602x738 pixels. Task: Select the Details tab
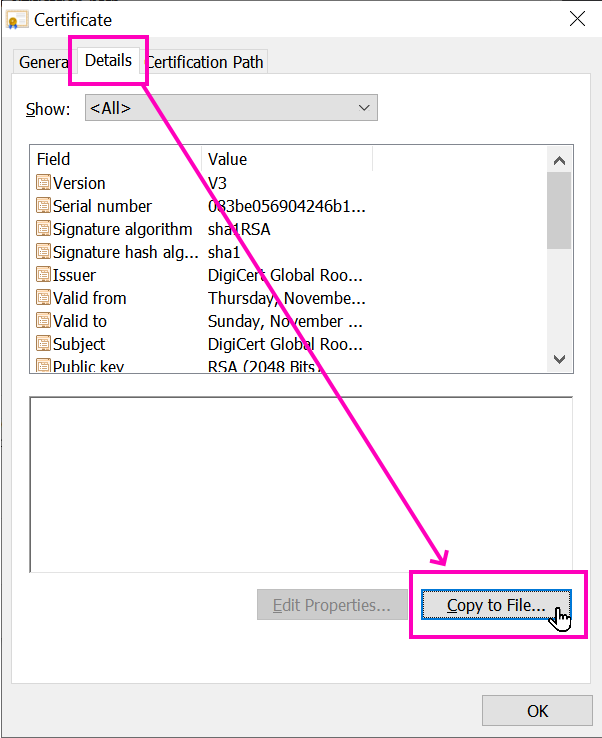point(108,60)
